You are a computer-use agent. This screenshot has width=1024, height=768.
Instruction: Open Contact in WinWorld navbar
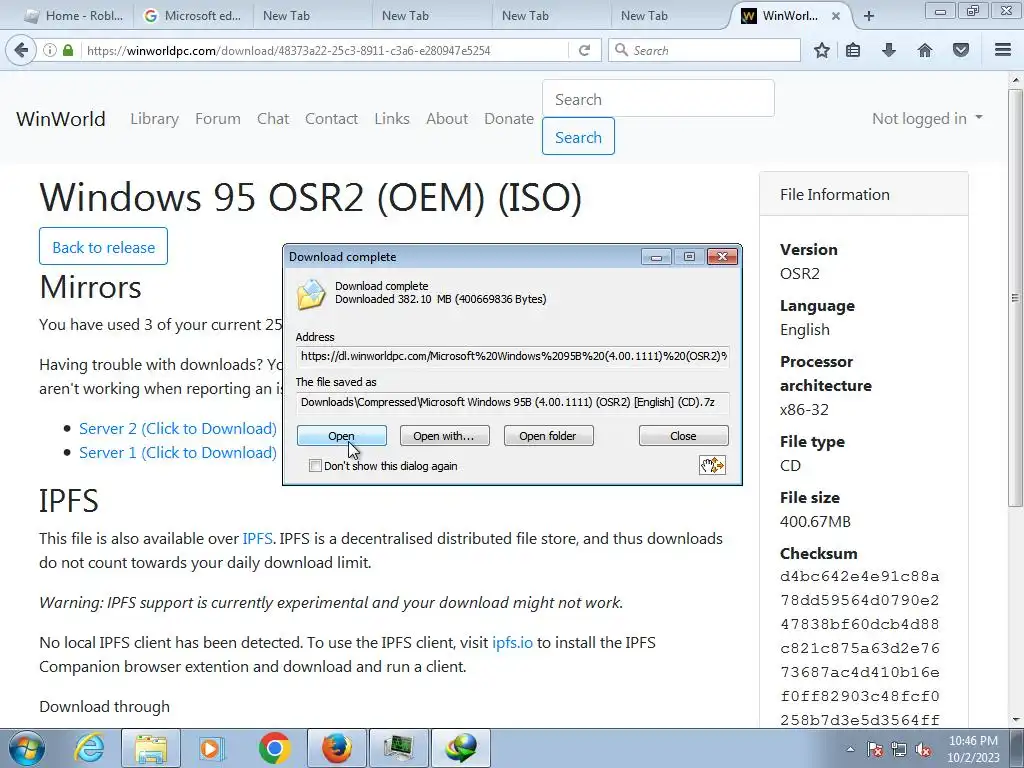pyautogui.click(x=331, y=118)
